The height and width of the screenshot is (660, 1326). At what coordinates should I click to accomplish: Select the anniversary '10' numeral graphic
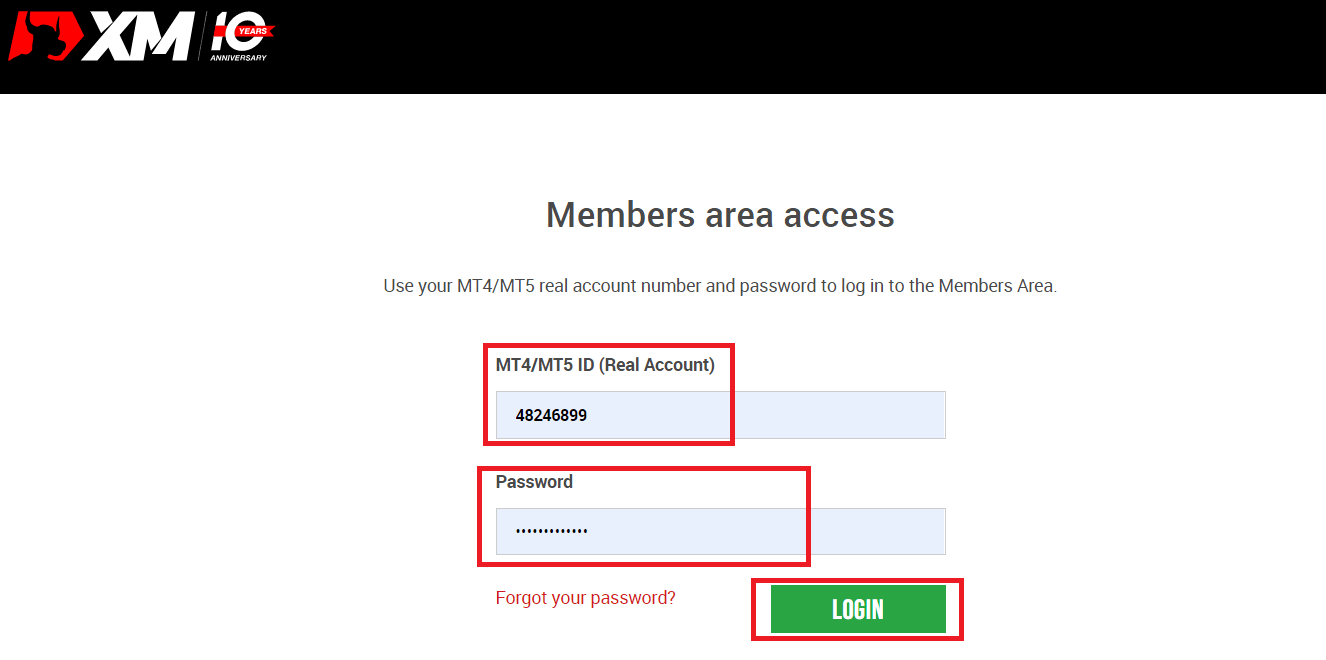[228, 32]
